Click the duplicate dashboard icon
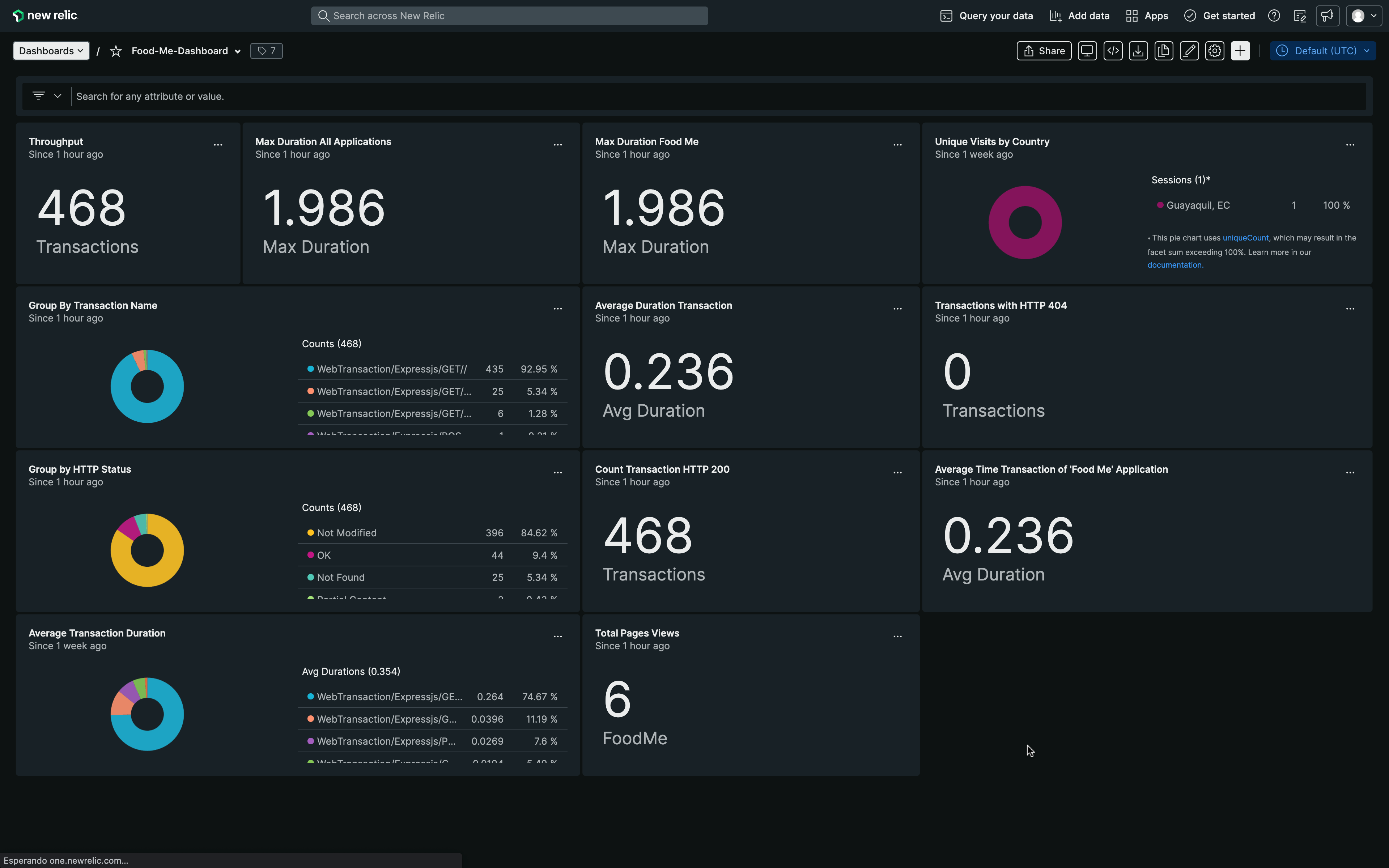The height and width of the screenshot is (868, 1389). point(1163,51)
